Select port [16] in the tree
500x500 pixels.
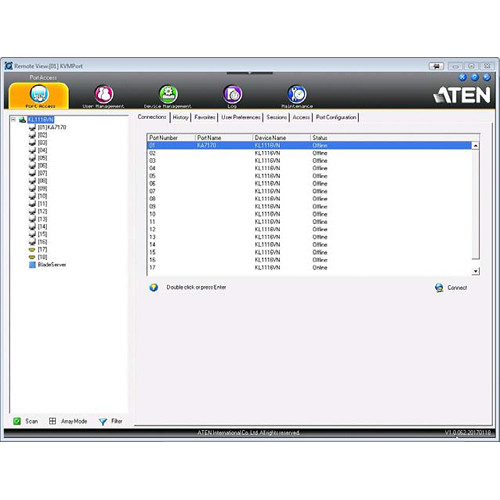tap(42, 242)
